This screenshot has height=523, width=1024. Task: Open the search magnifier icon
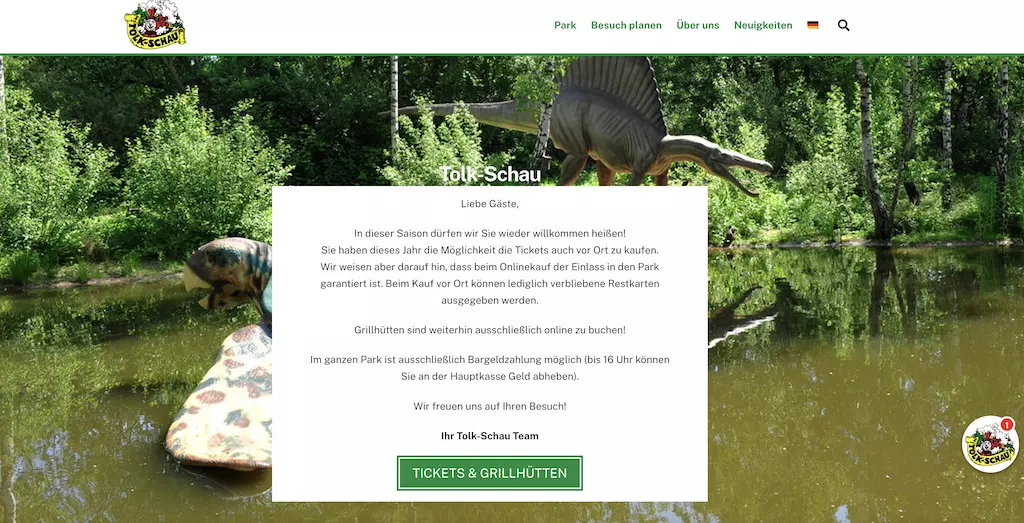coord(843,25)
